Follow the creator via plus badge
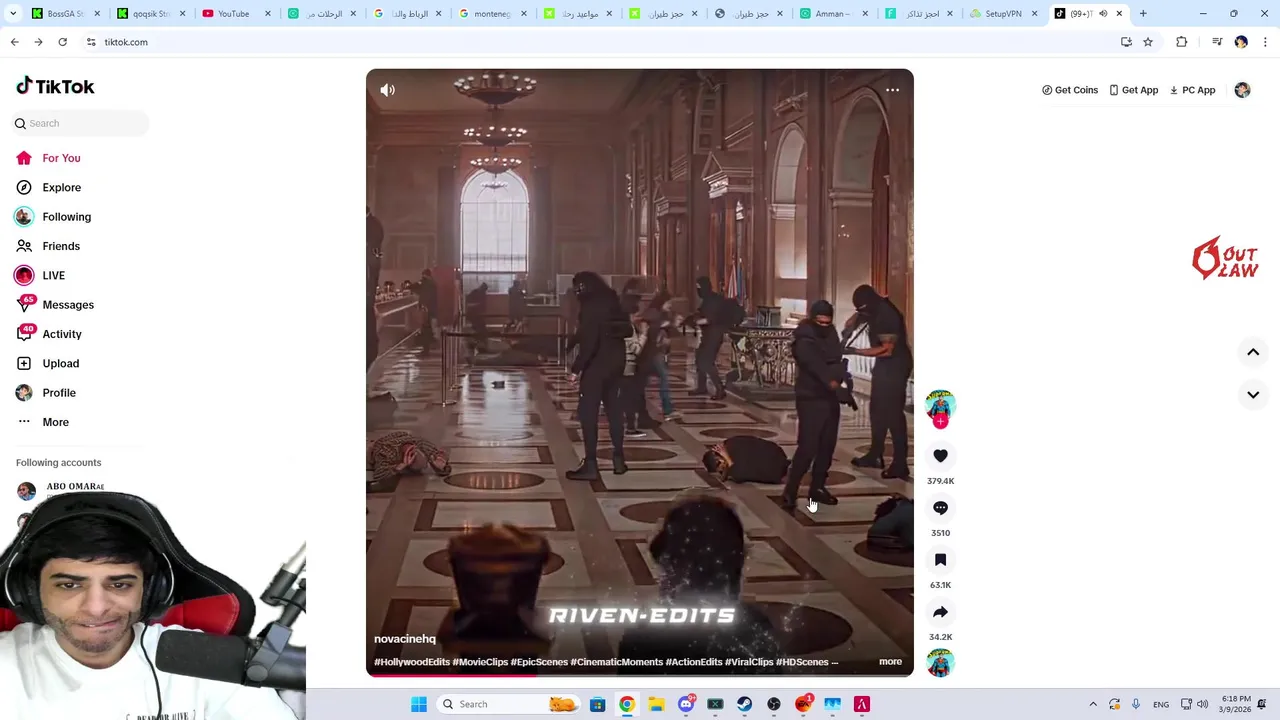The image size is (1280, 720). pyautogui.click(x=940, y=422)
